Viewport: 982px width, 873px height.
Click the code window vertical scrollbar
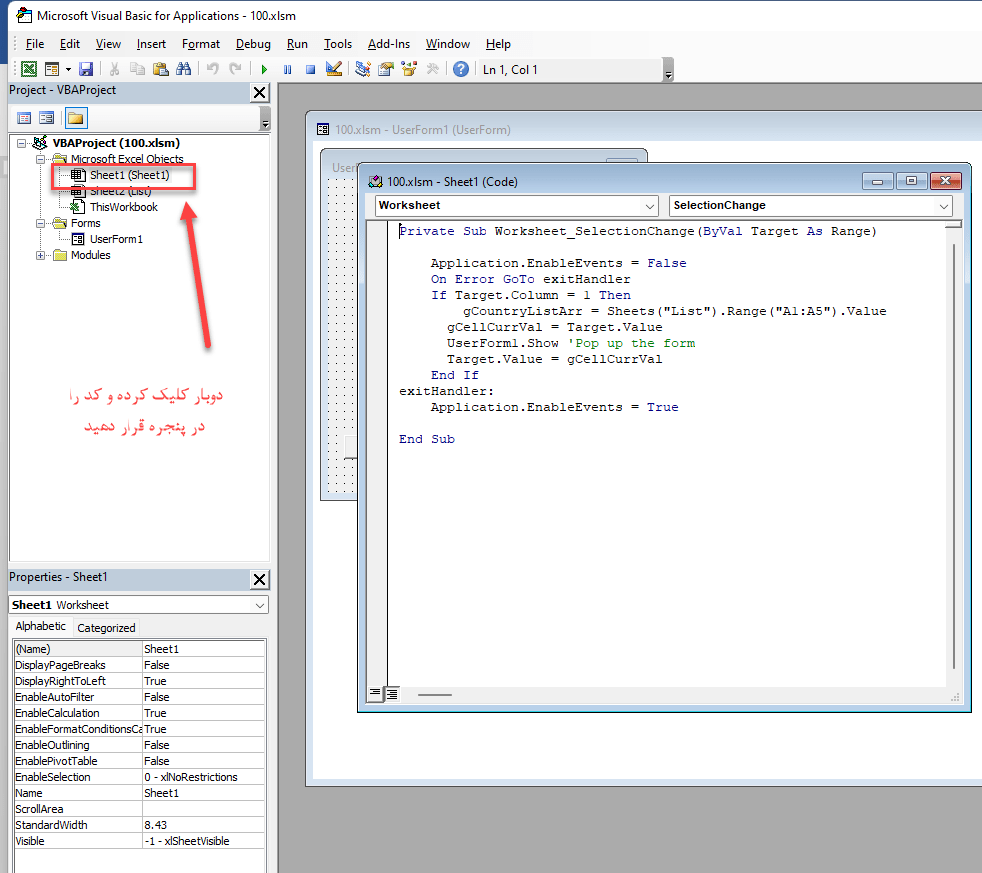(x=953, y=455)
